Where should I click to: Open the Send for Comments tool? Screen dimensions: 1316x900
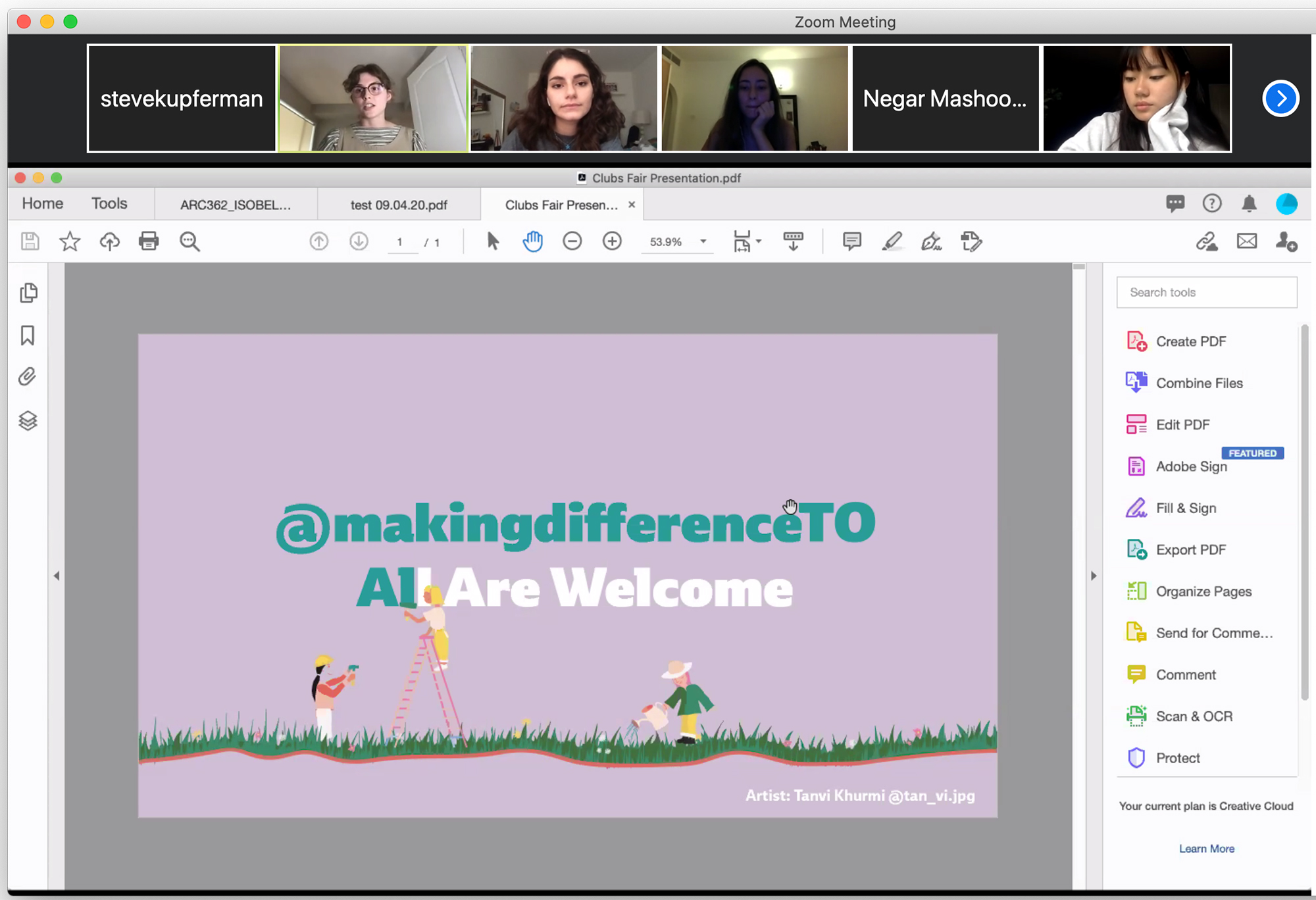(x=1200, y=633)
